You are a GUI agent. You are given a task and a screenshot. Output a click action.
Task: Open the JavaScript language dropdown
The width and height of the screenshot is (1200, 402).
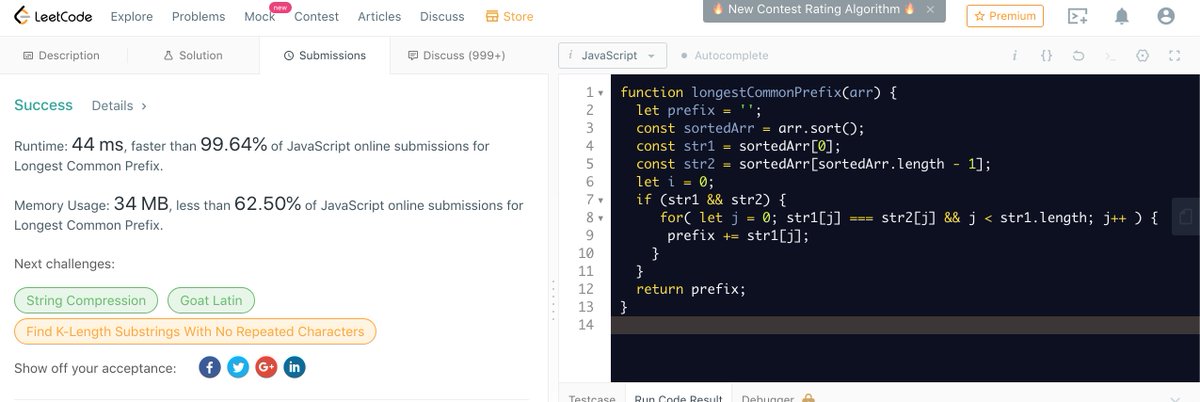[x=612, y=56]
